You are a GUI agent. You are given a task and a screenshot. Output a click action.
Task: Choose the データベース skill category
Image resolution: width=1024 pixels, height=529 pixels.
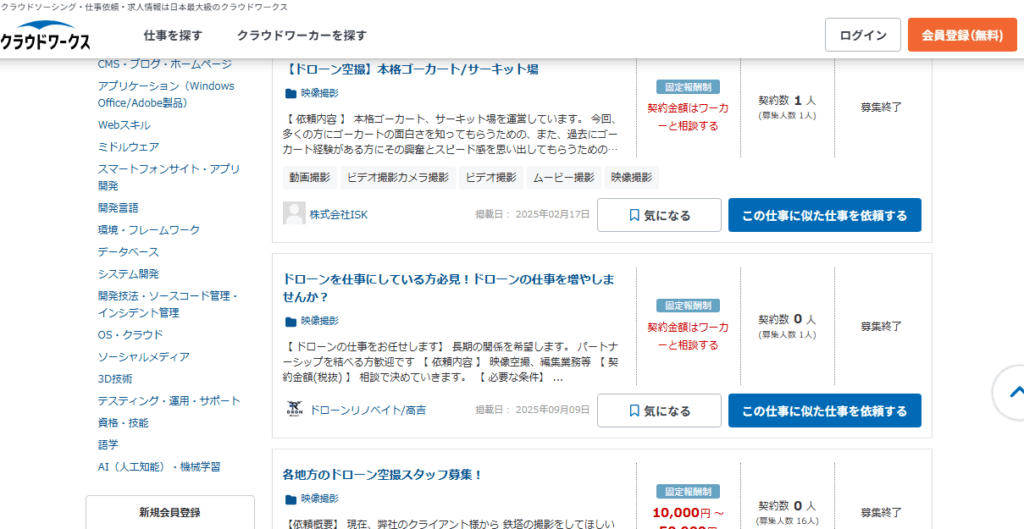(128, 252)
